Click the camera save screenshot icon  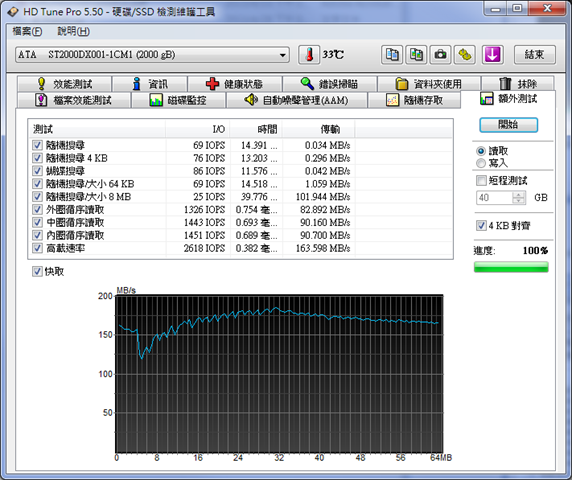click(440, 55)
